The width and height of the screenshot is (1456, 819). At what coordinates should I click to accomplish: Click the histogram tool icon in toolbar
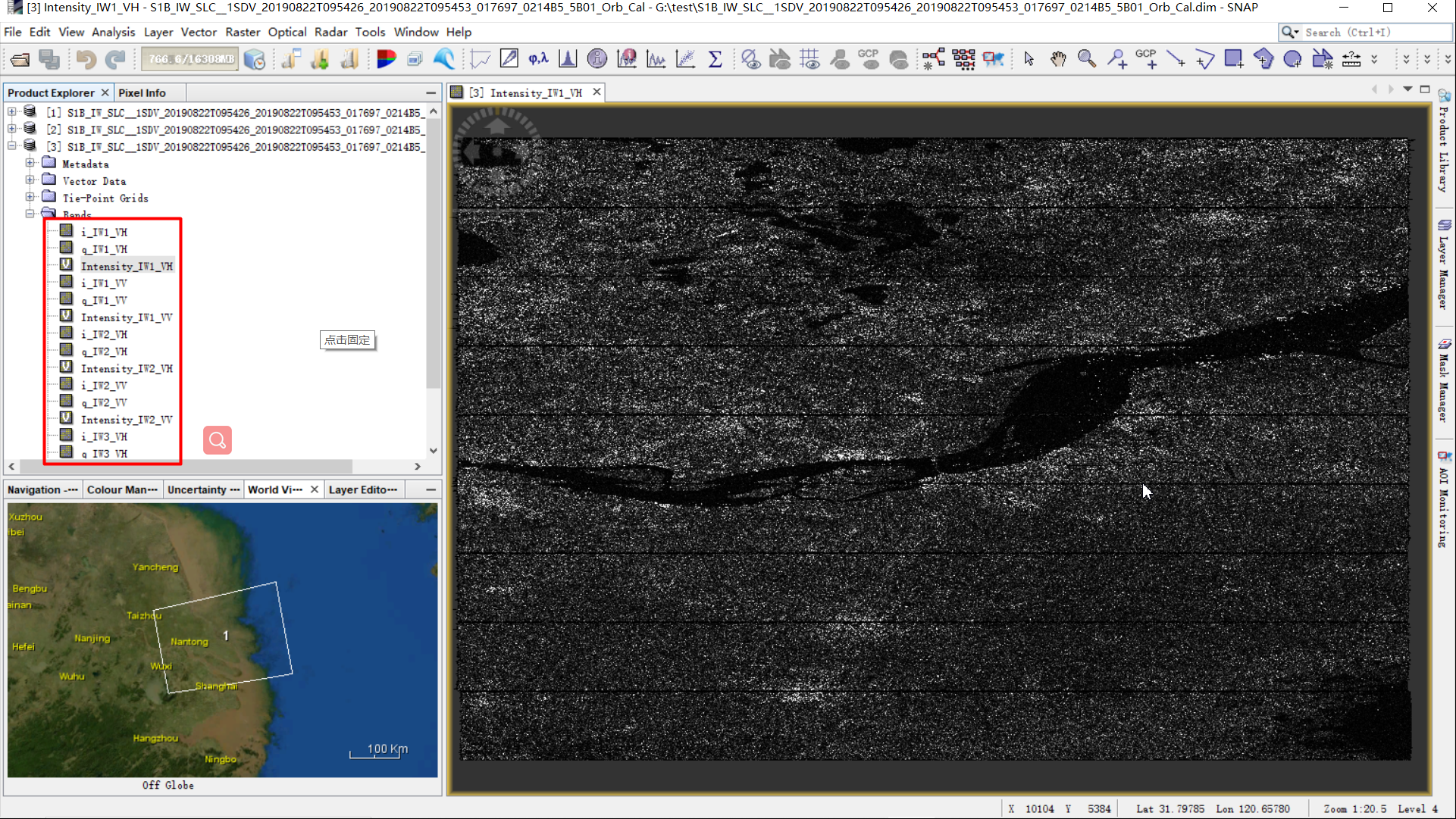(x=567, y=59)
